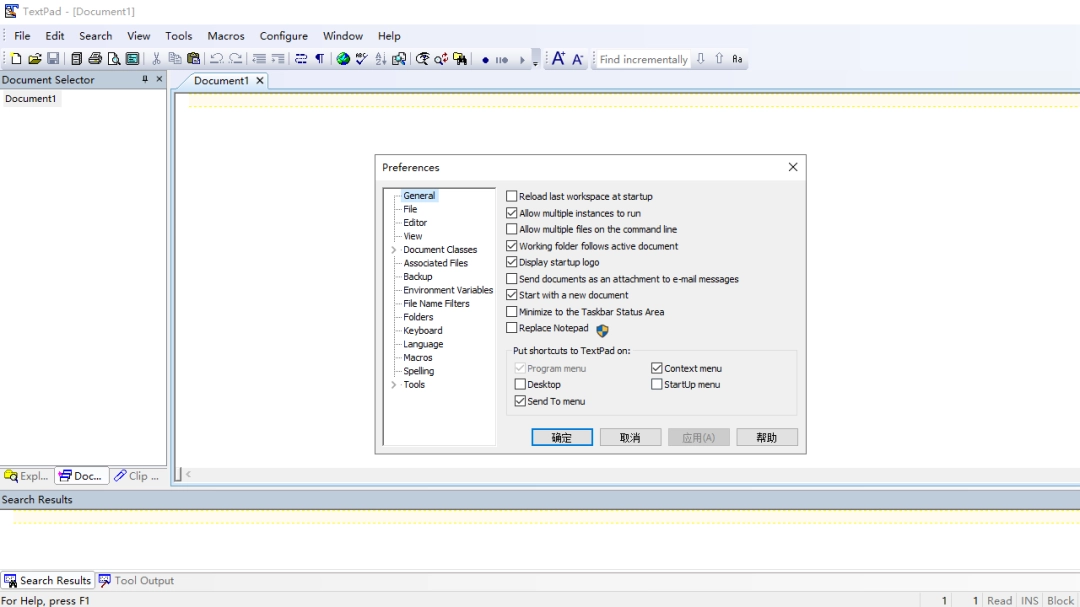Click the Spelling check icon

[362, 59]
